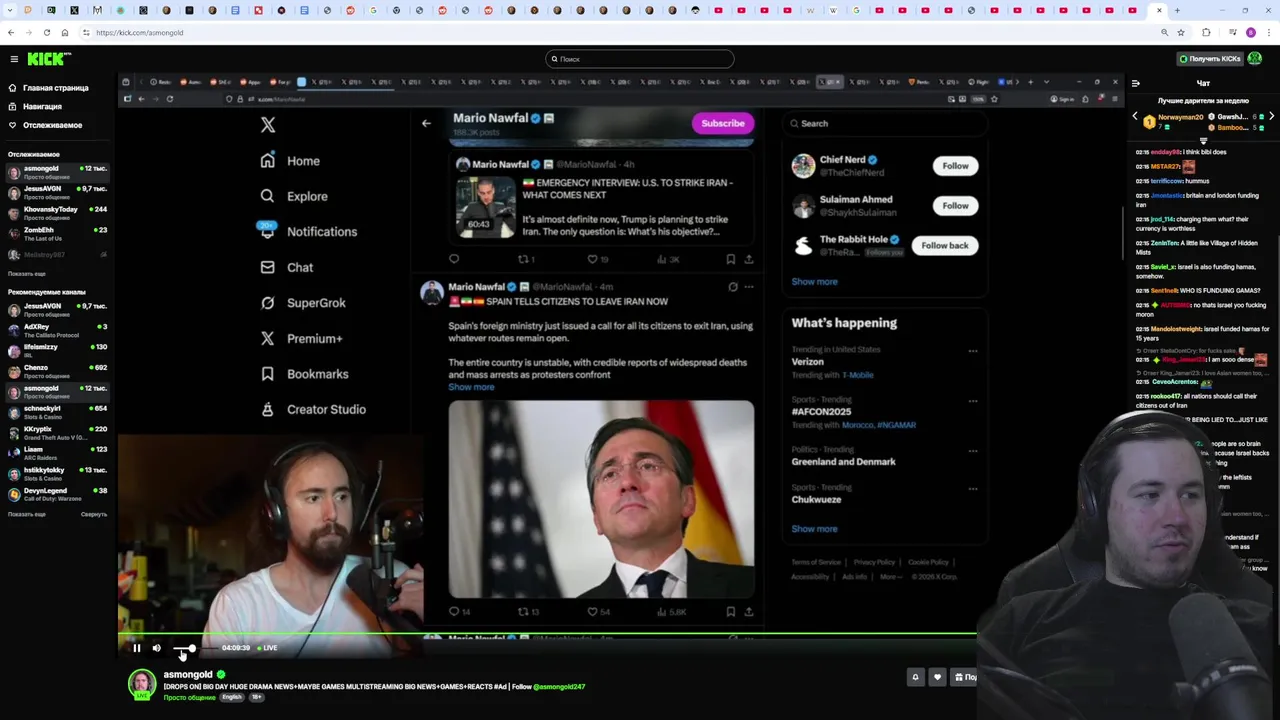Open KKryptix recommended channel
Viewport: 1280px width, 720px height.
click(58, 432)
